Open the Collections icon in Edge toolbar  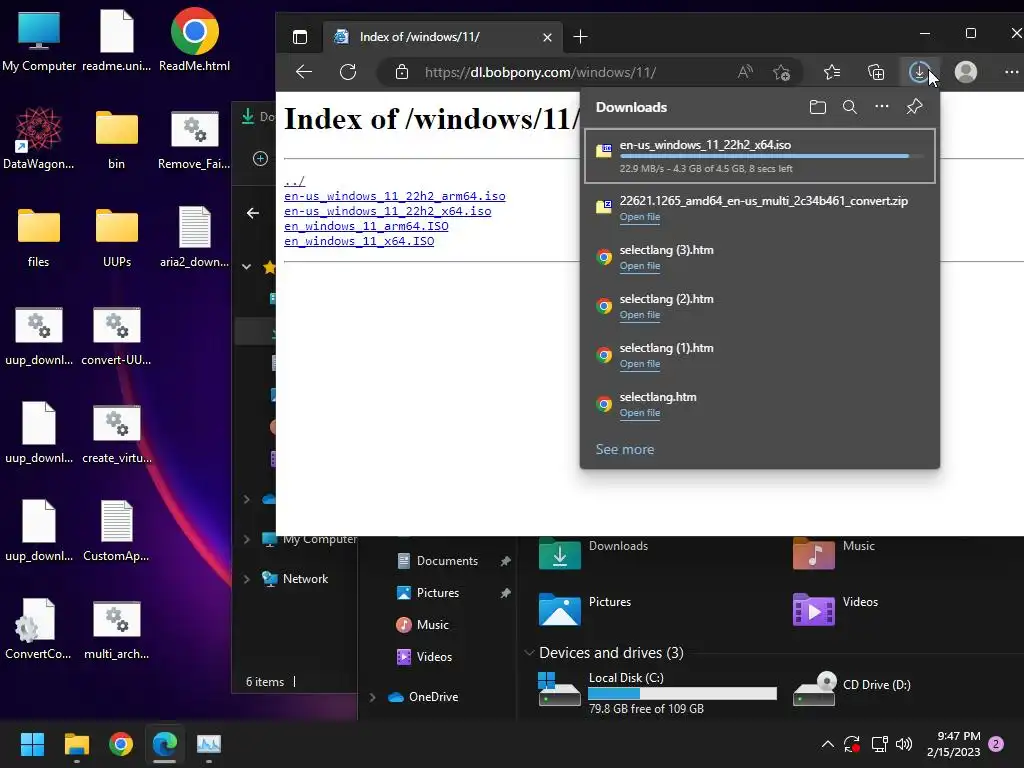876,72
